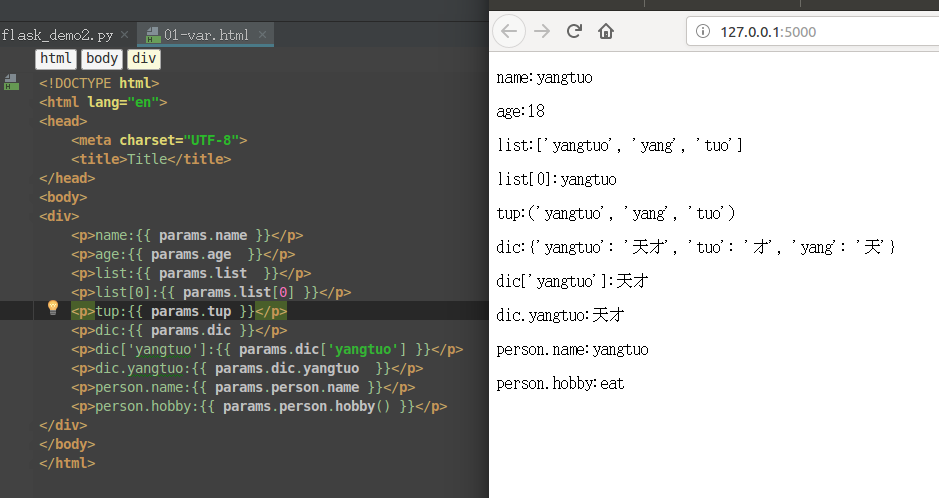Click 'age:18' text in browser page
Viewport: 939px width, 498px height.
(520, 111)
